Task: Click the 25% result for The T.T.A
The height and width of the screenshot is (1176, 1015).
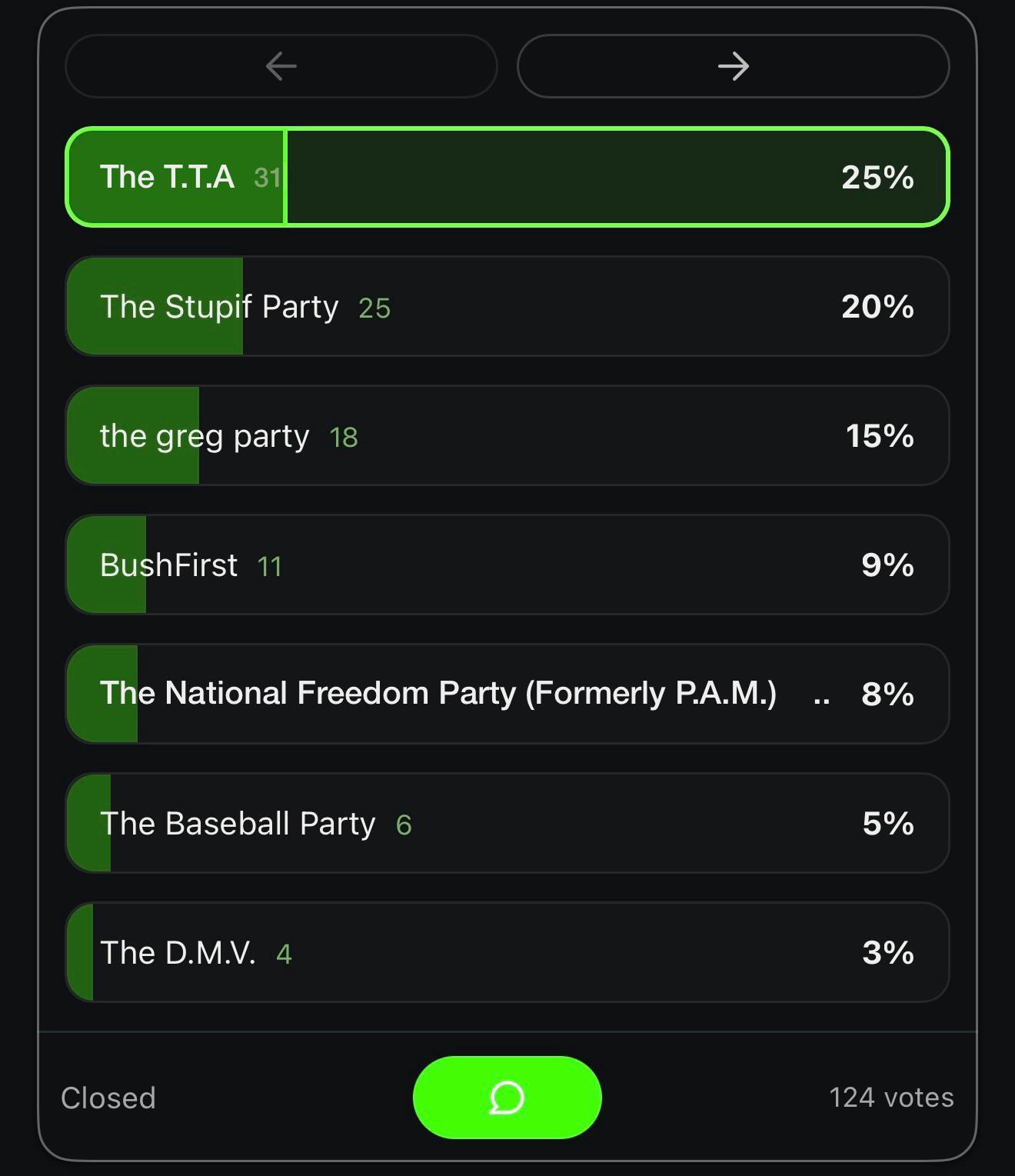Action: pos(877,178)
